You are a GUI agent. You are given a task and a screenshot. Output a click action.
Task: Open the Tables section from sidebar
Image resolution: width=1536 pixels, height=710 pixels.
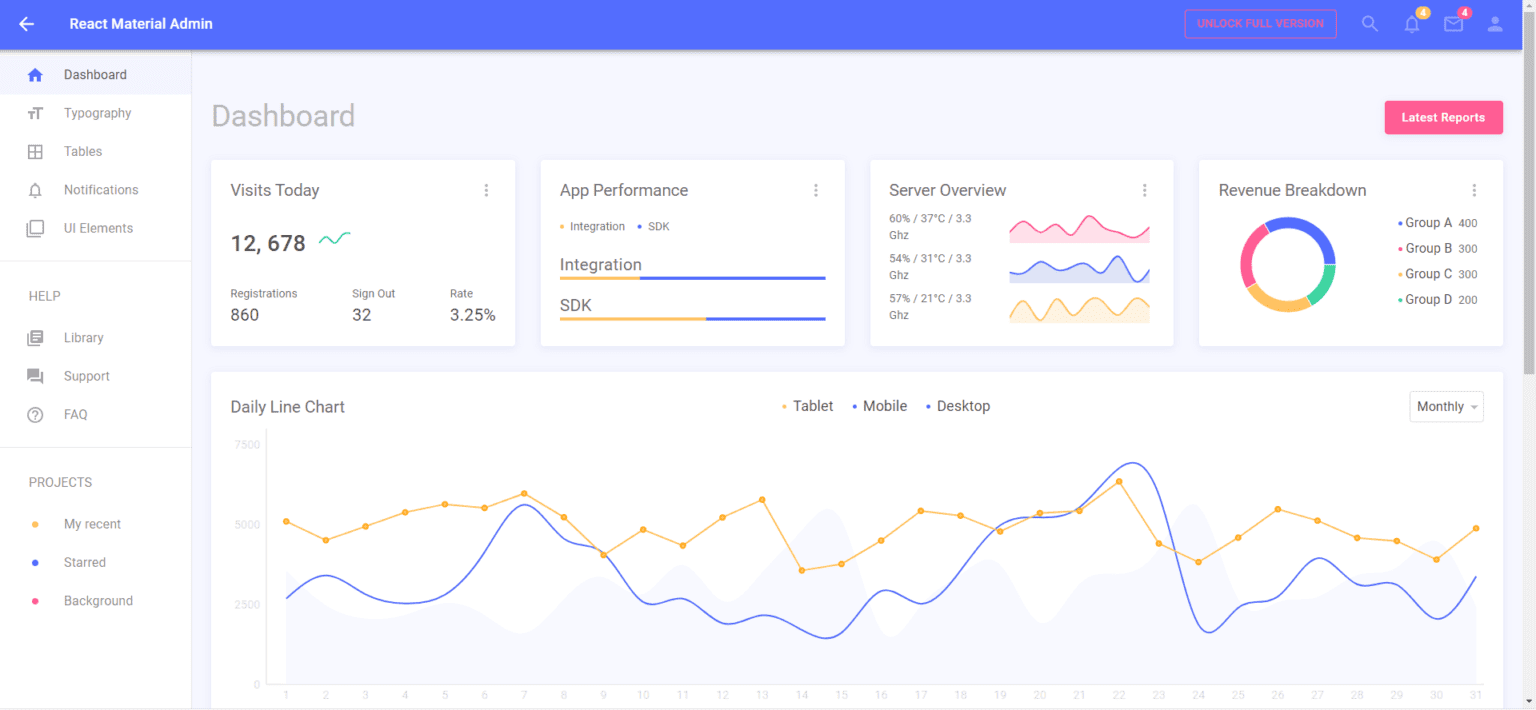point(36,151)
